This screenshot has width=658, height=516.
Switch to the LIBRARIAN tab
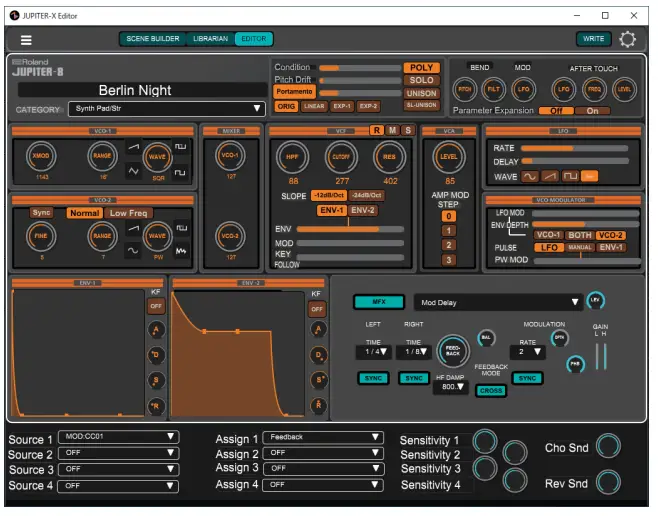(210, 39)
